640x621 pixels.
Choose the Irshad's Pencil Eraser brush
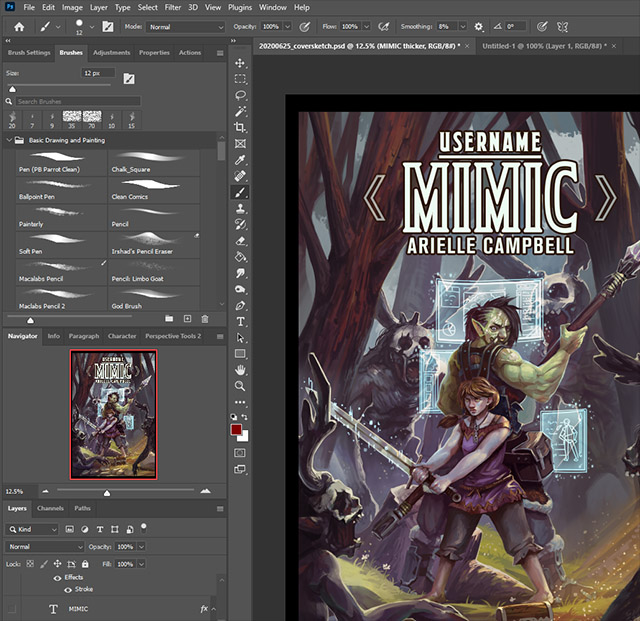(x=154, y=245)
